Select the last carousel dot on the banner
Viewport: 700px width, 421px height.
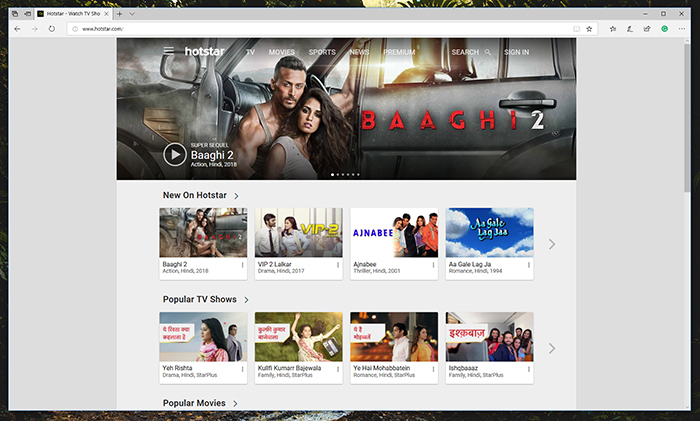[358, 175]
